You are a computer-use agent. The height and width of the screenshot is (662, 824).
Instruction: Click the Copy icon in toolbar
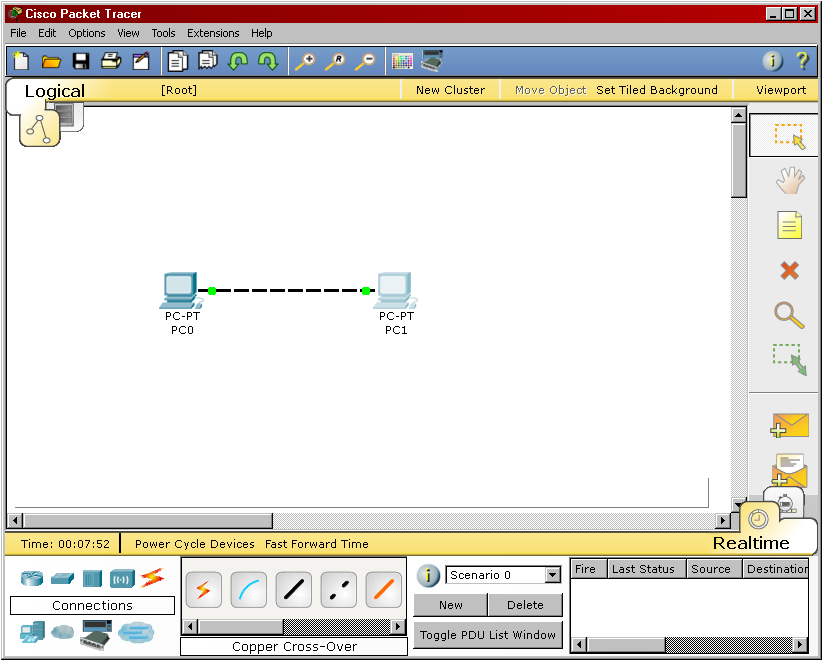178,61
